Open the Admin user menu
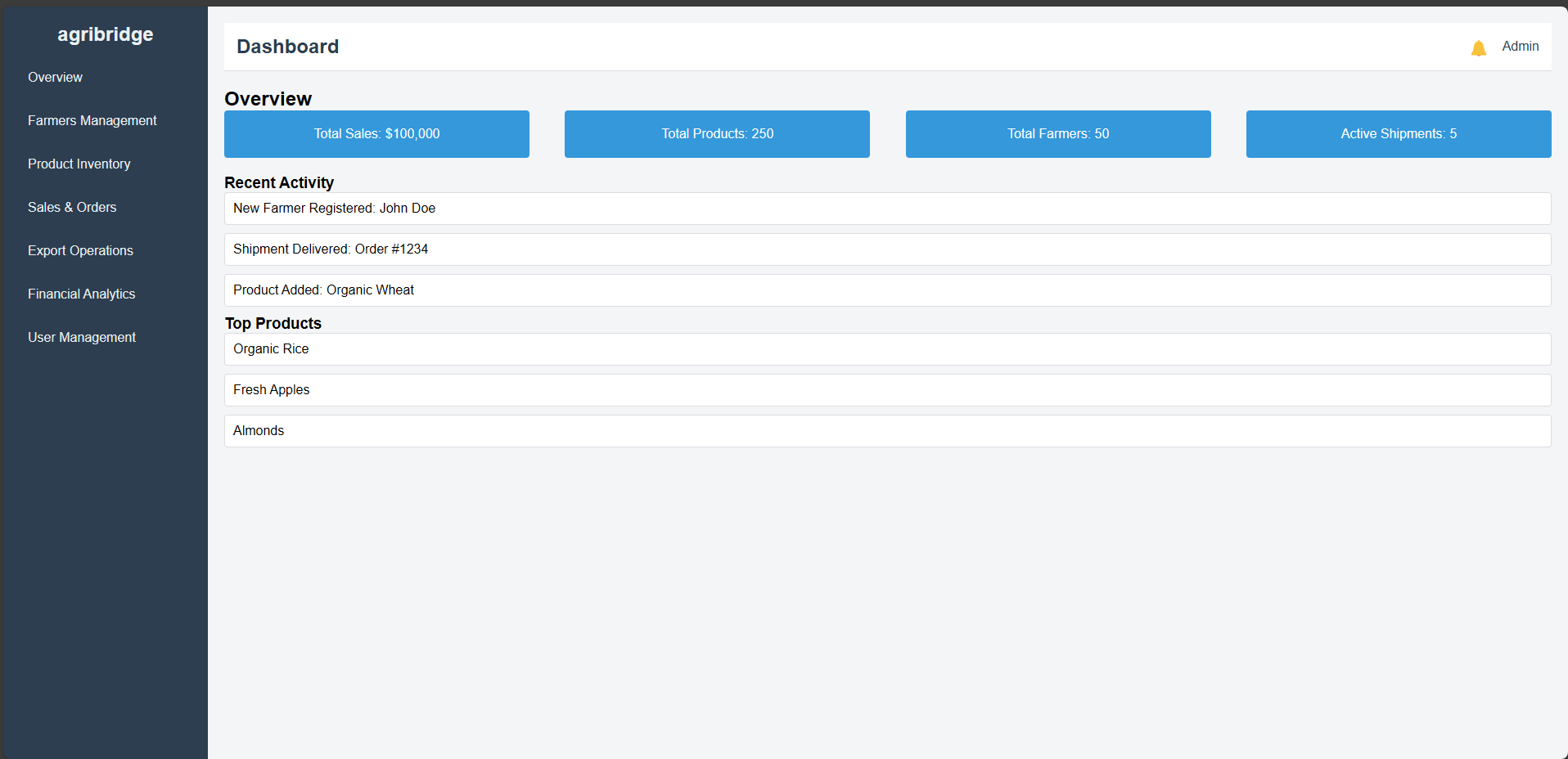Image resolution: width=1568 pixels, height=759 pixels. pos(1520,47)
